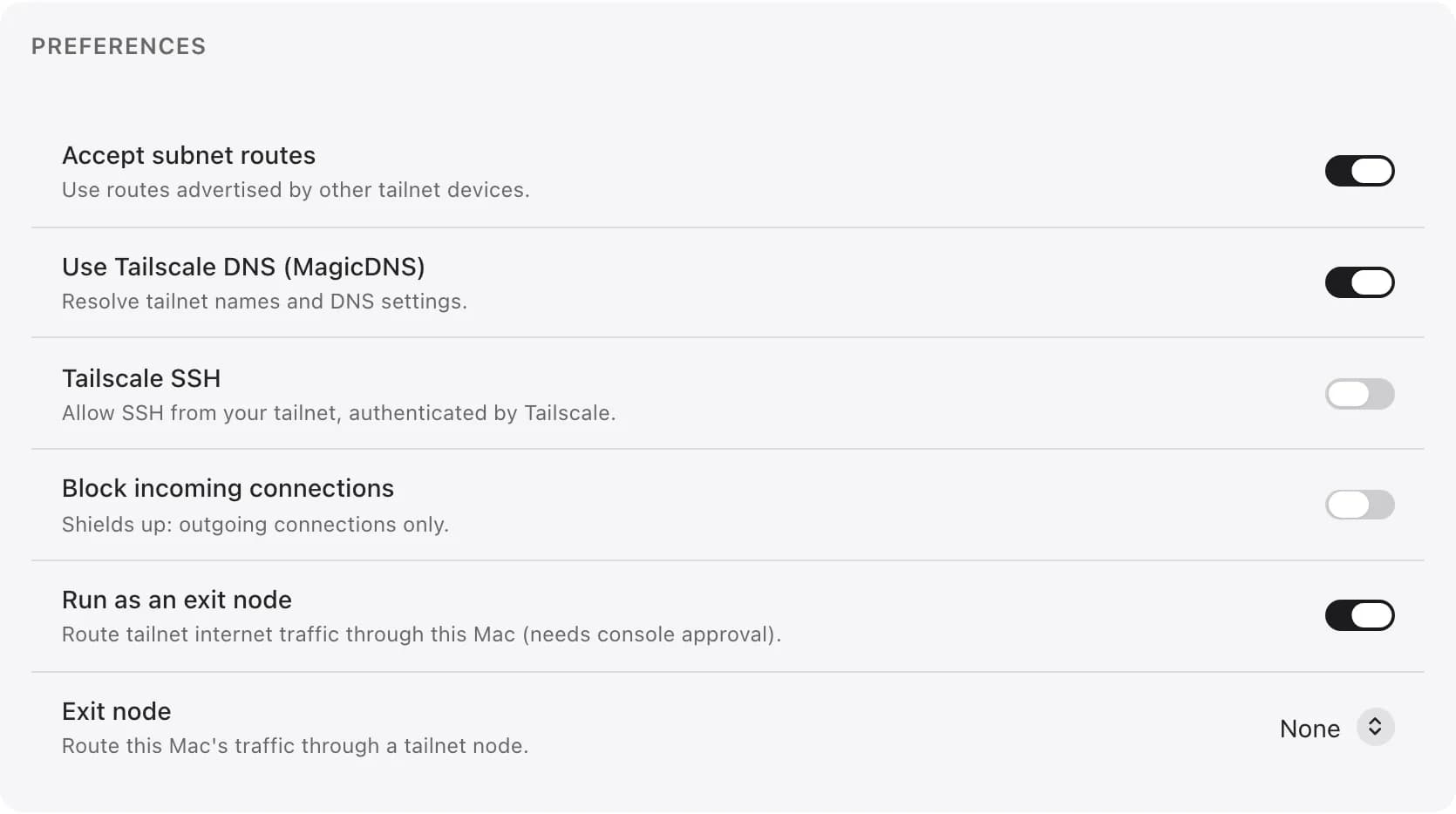This screenshot has width=1456, height=814.
Task: Enable the Block incoming connections switch
Action: pyautogui.click(x=1359, y=505)
